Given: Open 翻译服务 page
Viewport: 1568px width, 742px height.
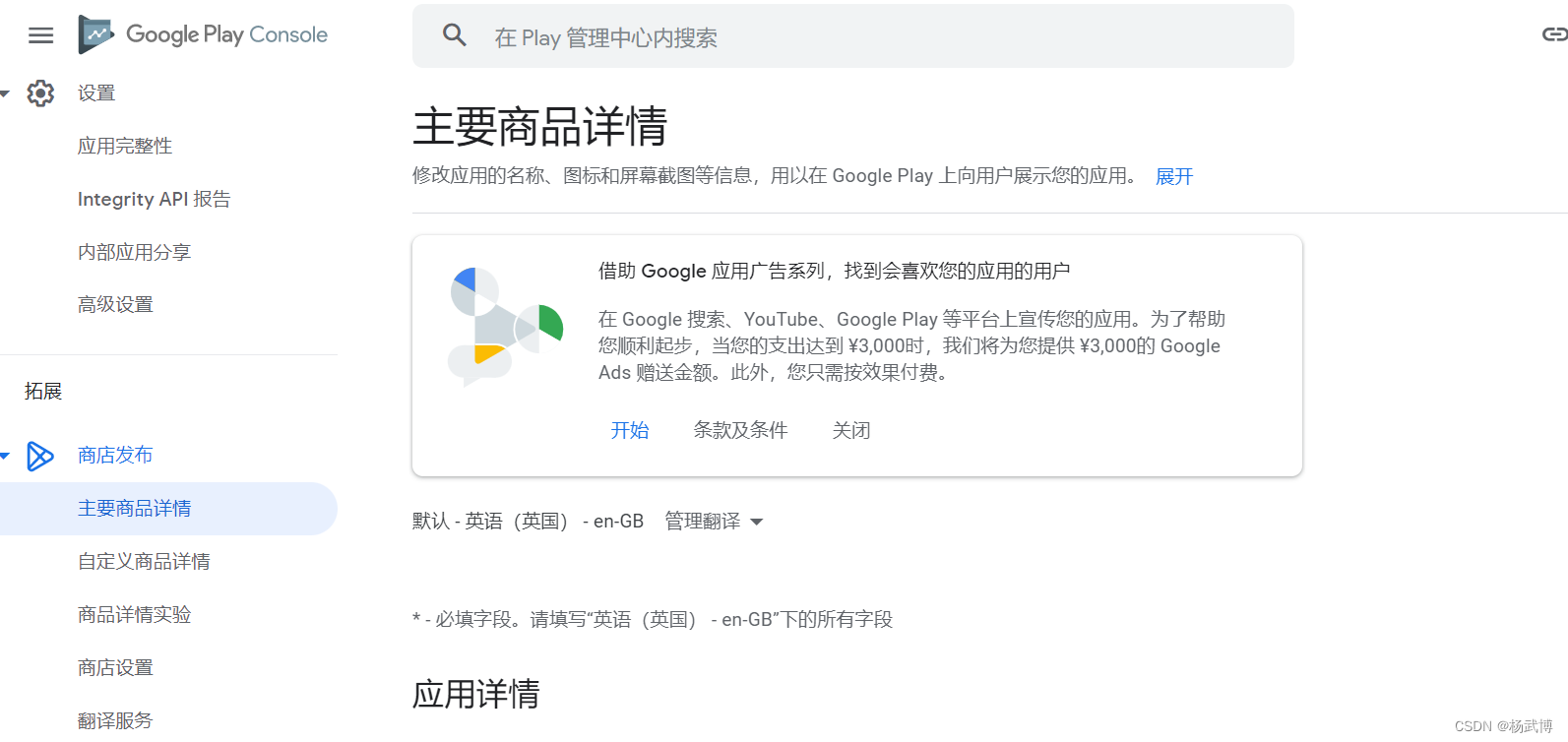Looking at the screenshot, I should coord(116,720).
